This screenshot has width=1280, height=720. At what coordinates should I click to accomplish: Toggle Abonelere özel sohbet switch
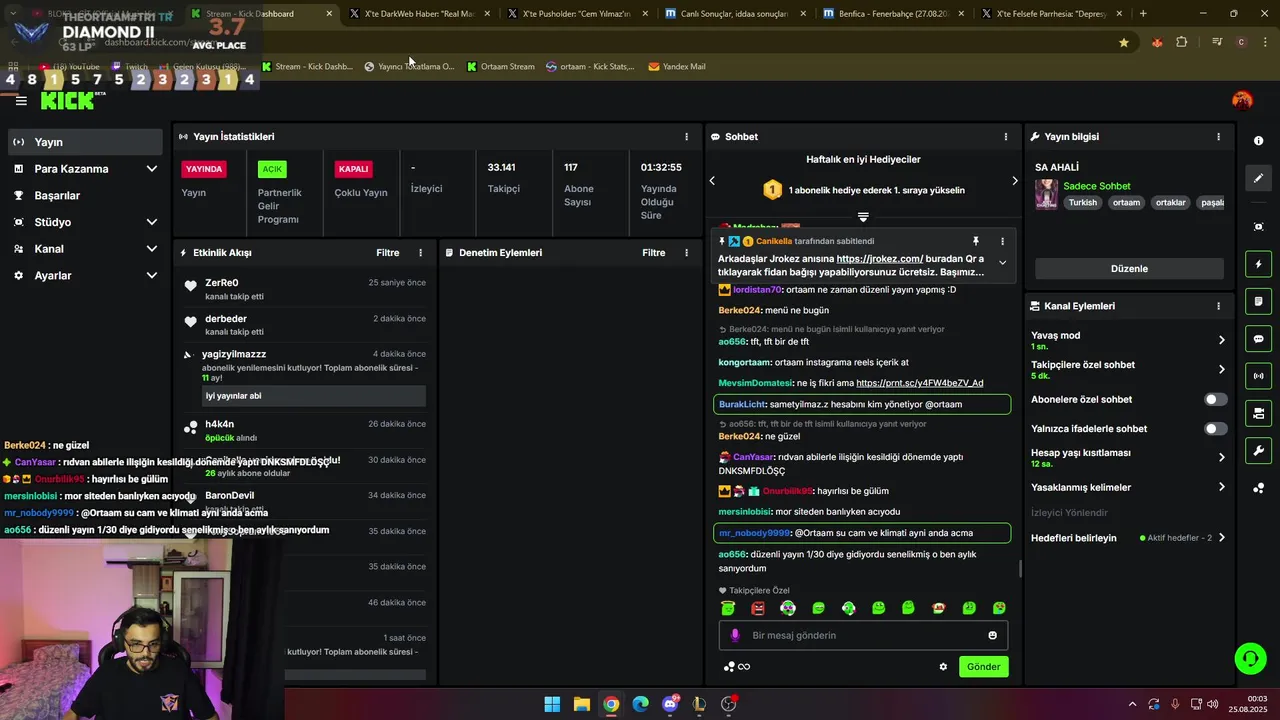(x=1215, y=399)
